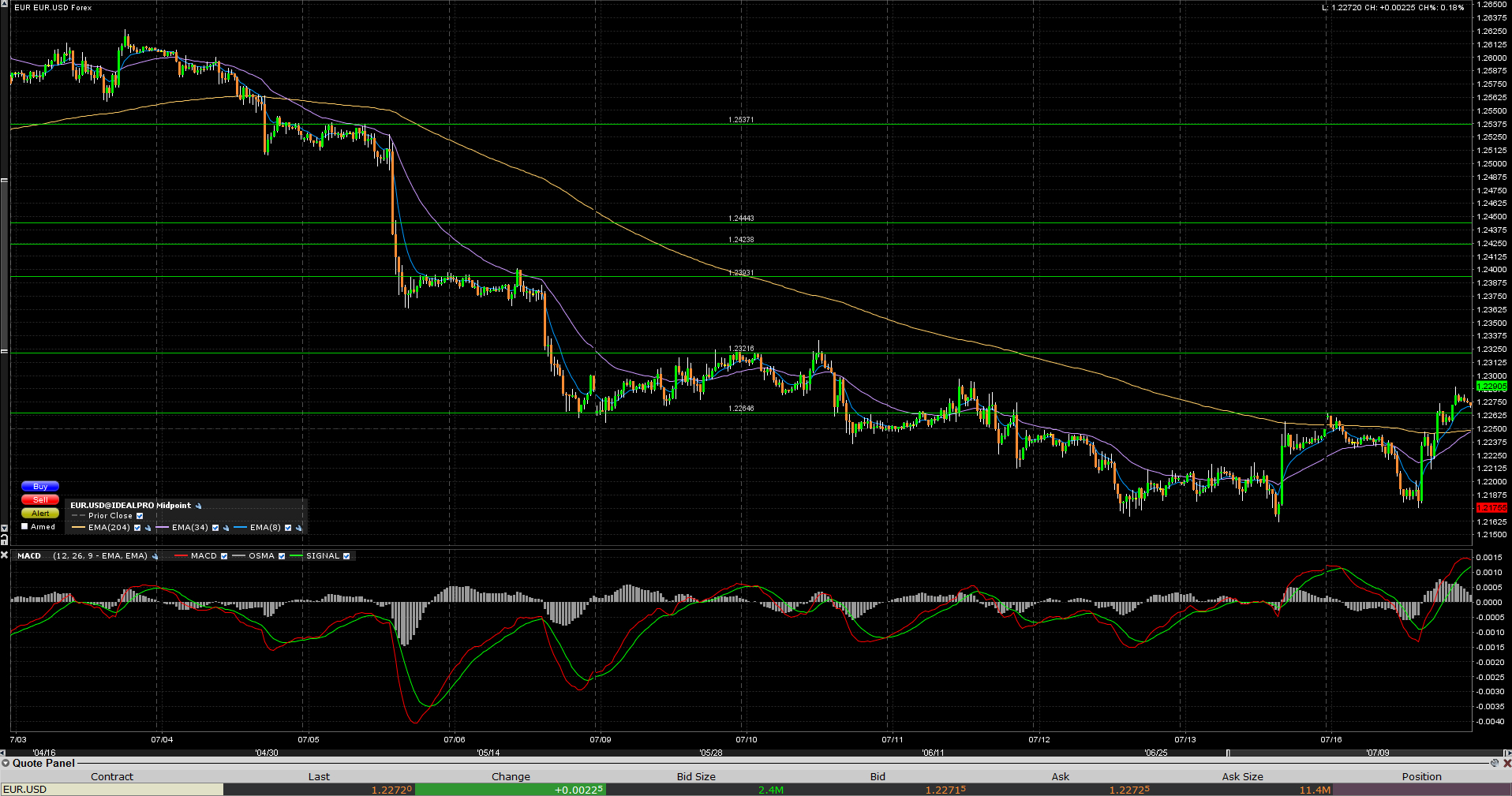Click the 1.23216 horizontal line label
Screen dimensions: 1512x796
pyautogui.click(x=741, y=349)
